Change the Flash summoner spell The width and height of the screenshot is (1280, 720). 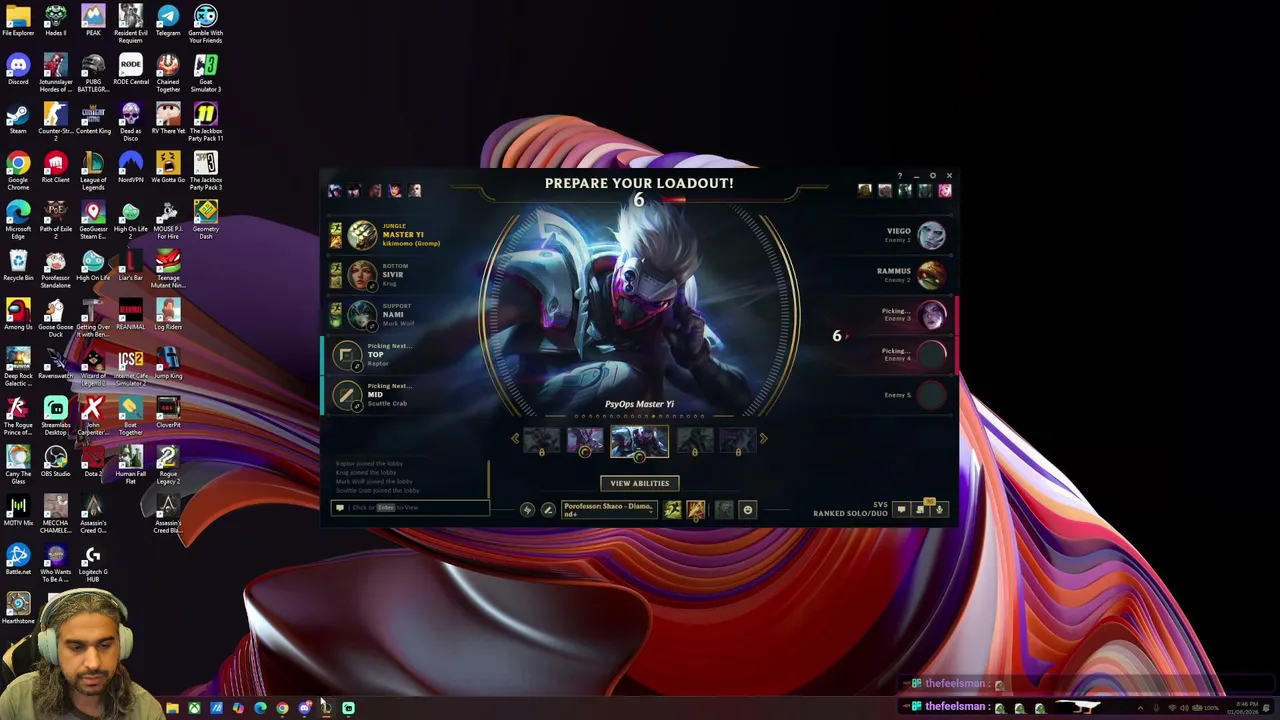point(673,510)
